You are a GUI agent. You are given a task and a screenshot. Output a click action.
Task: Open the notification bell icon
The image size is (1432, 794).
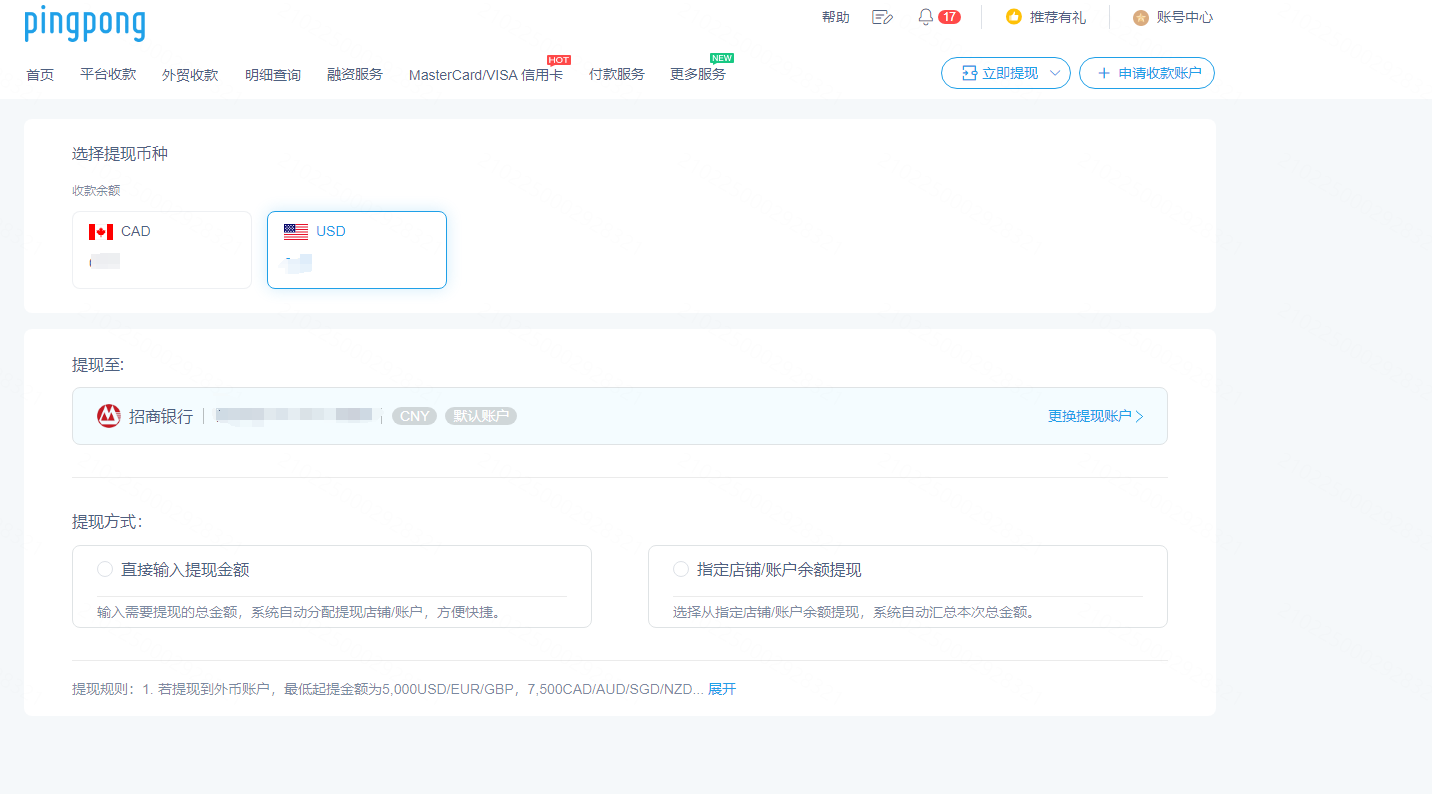[926, 17]
